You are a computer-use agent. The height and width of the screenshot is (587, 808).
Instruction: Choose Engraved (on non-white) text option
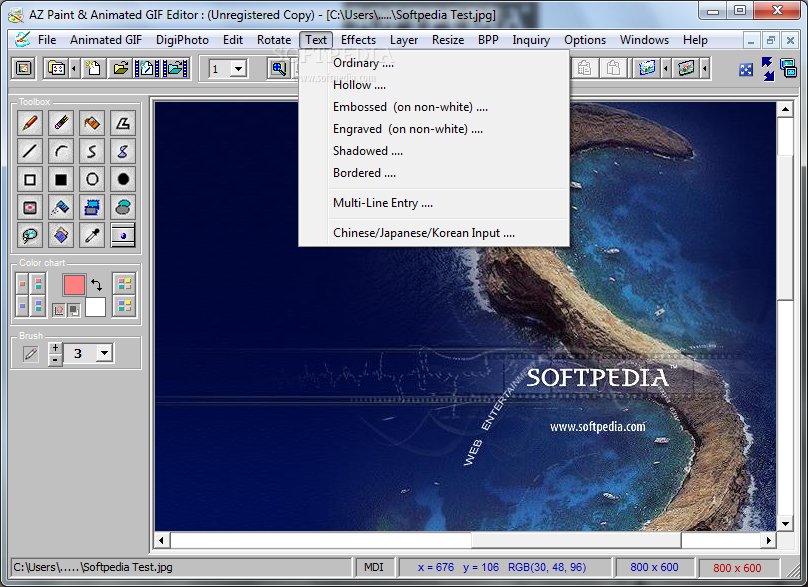tap(434, 129)
